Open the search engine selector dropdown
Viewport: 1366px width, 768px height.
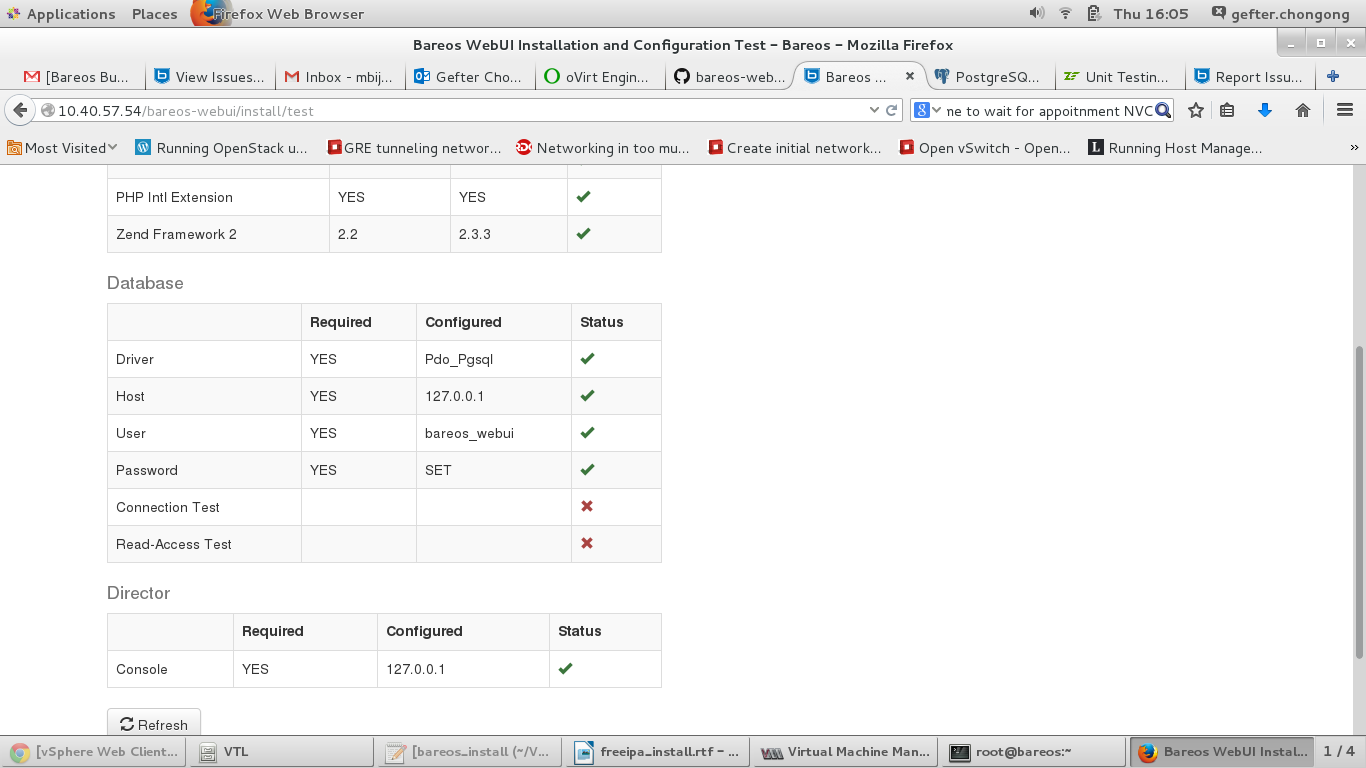pyautogui.click(x=928, y=111)
